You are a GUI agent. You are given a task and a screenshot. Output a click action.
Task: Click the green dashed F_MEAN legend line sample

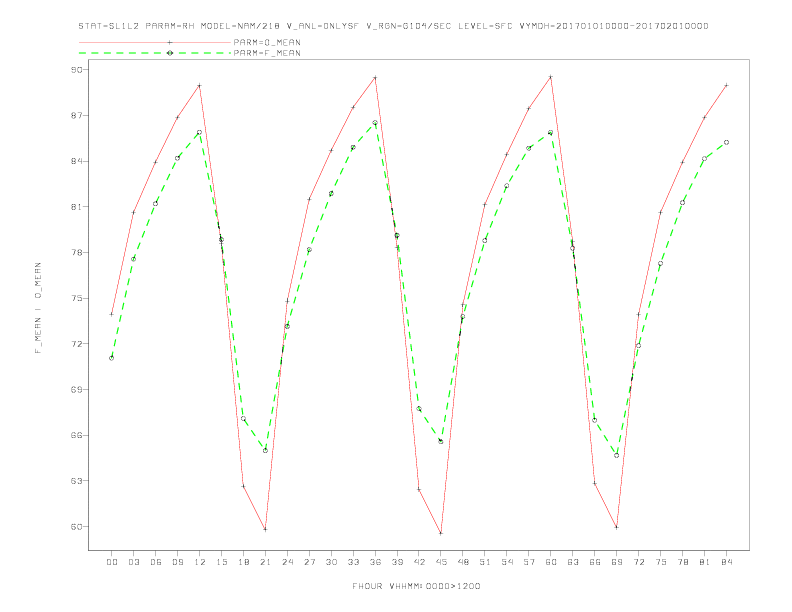(155, 53)
